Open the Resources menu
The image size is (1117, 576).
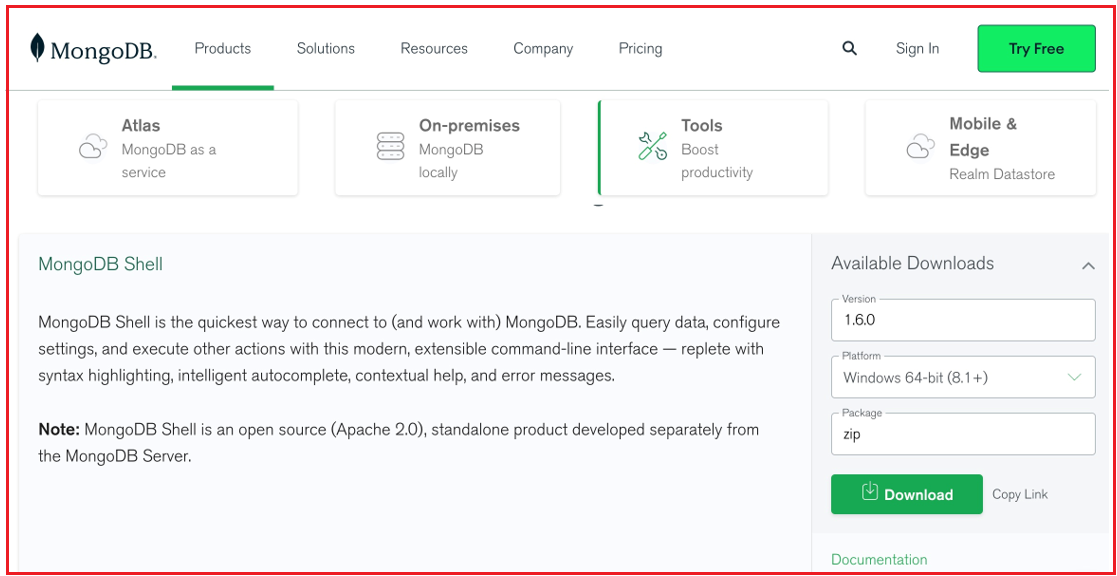tap(434, 48)
